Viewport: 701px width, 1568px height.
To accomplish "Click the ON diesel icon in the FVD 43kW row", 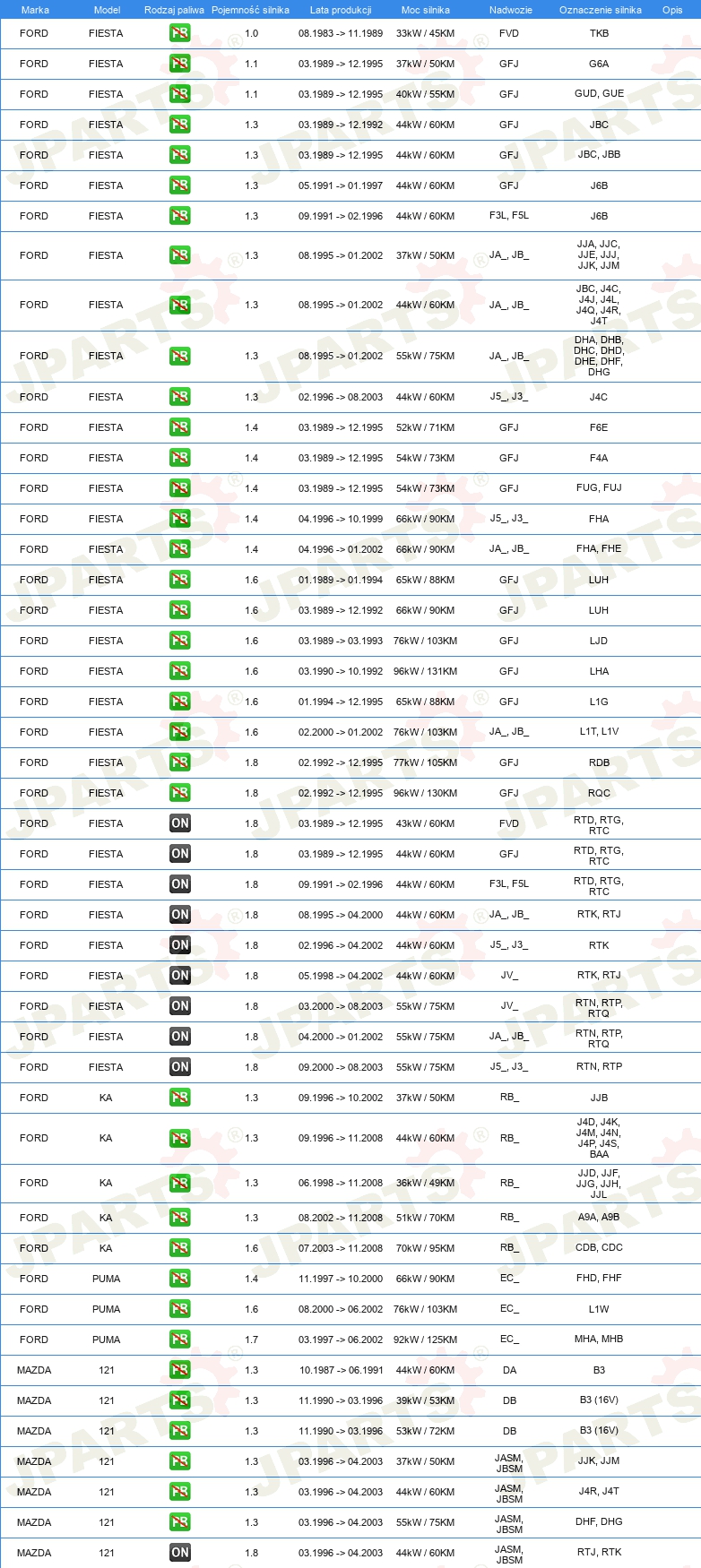I will pos(180,823).
